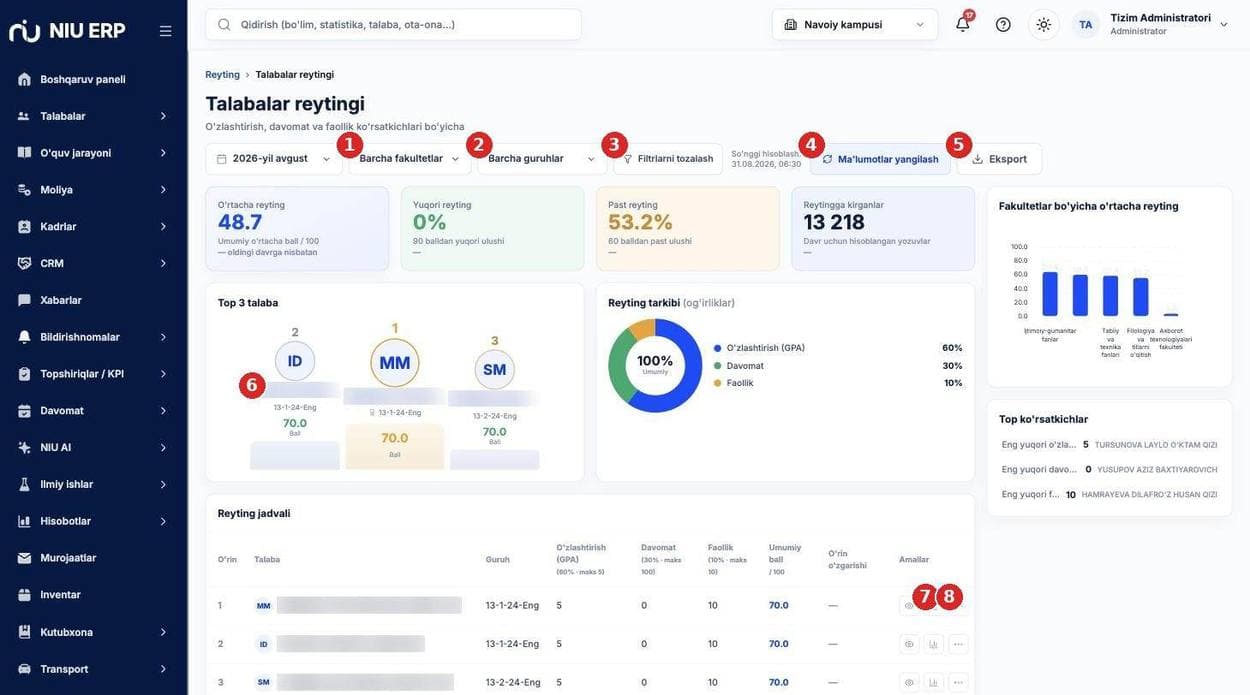Collapse sidebar with the hamburger menu icon
The height and width of the screenshot is (695, 1250).
(x=165, y=31)
